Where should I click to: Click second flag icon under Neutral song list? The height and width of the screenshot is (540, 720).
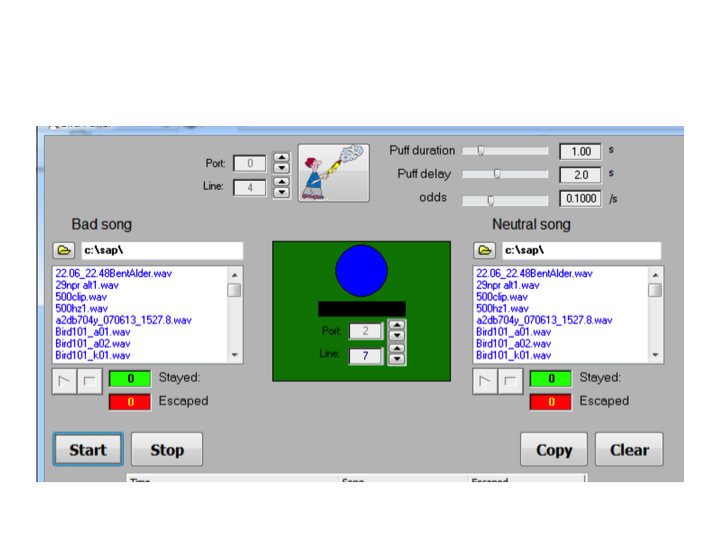coord(510,380)
